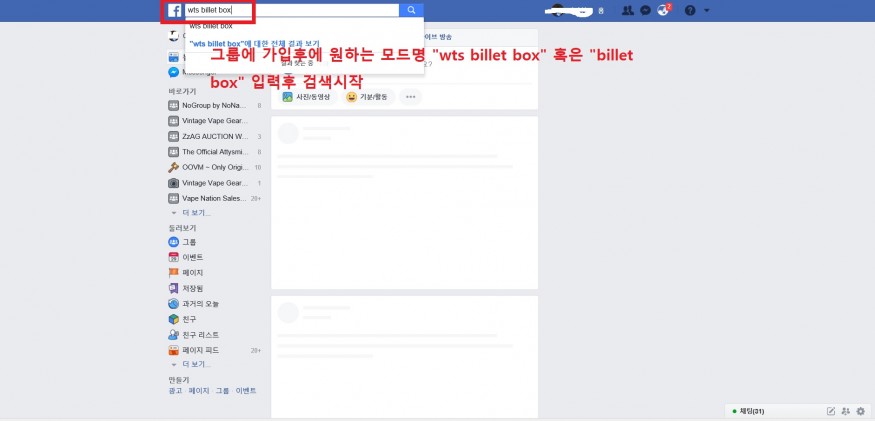The width and height of the screenshot is (875, 421).
Task: Expand 더 보기 under shortcuts list
Action: click(x=196, y=213)
